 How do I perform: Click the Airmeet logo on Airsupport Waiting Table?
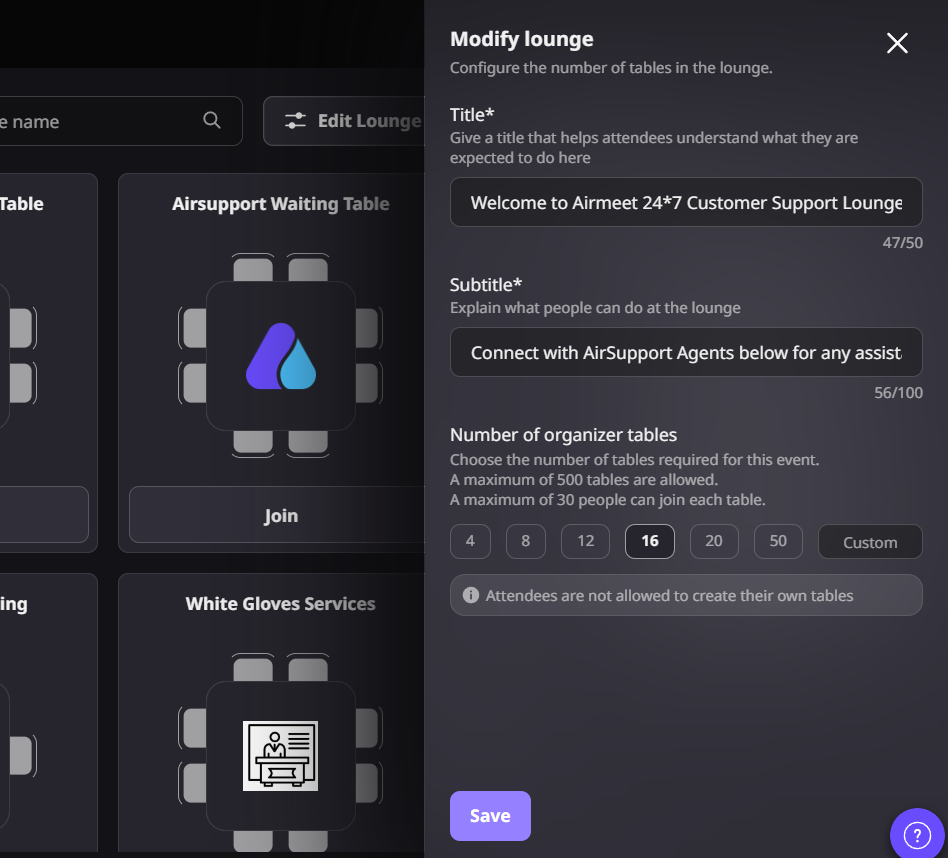pos(281,356)
